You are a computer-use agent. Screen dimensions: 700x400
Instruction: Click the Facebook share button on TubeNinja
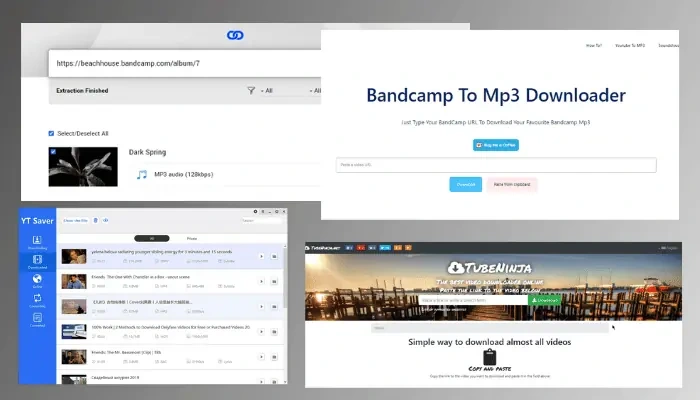click(349, 248)
